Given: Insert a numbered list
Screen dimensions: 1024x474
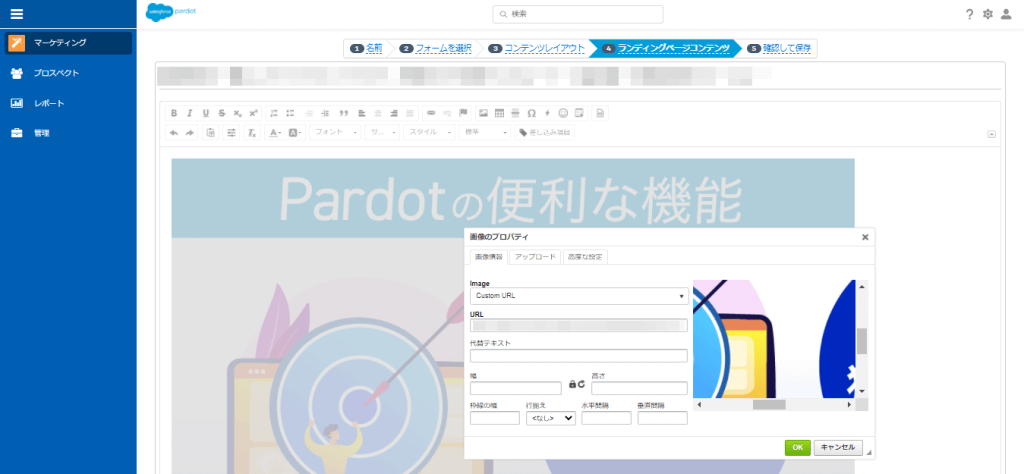Looking at the screenshot, I should pos(274,113).
